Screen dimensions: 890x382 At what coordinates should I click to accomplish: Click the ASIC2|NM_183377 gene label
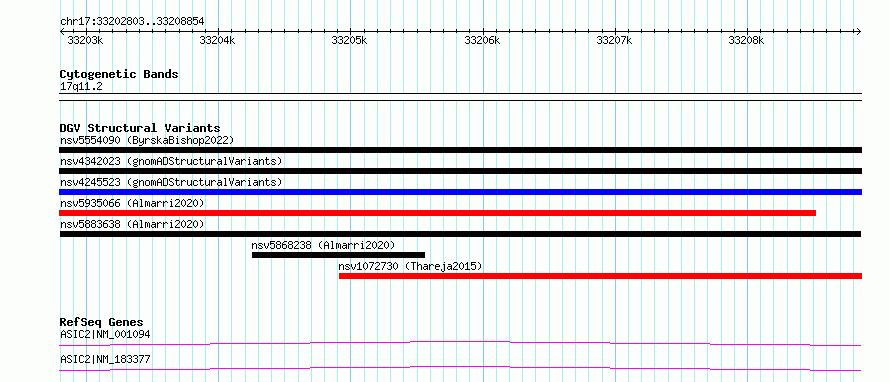(106, 359)
